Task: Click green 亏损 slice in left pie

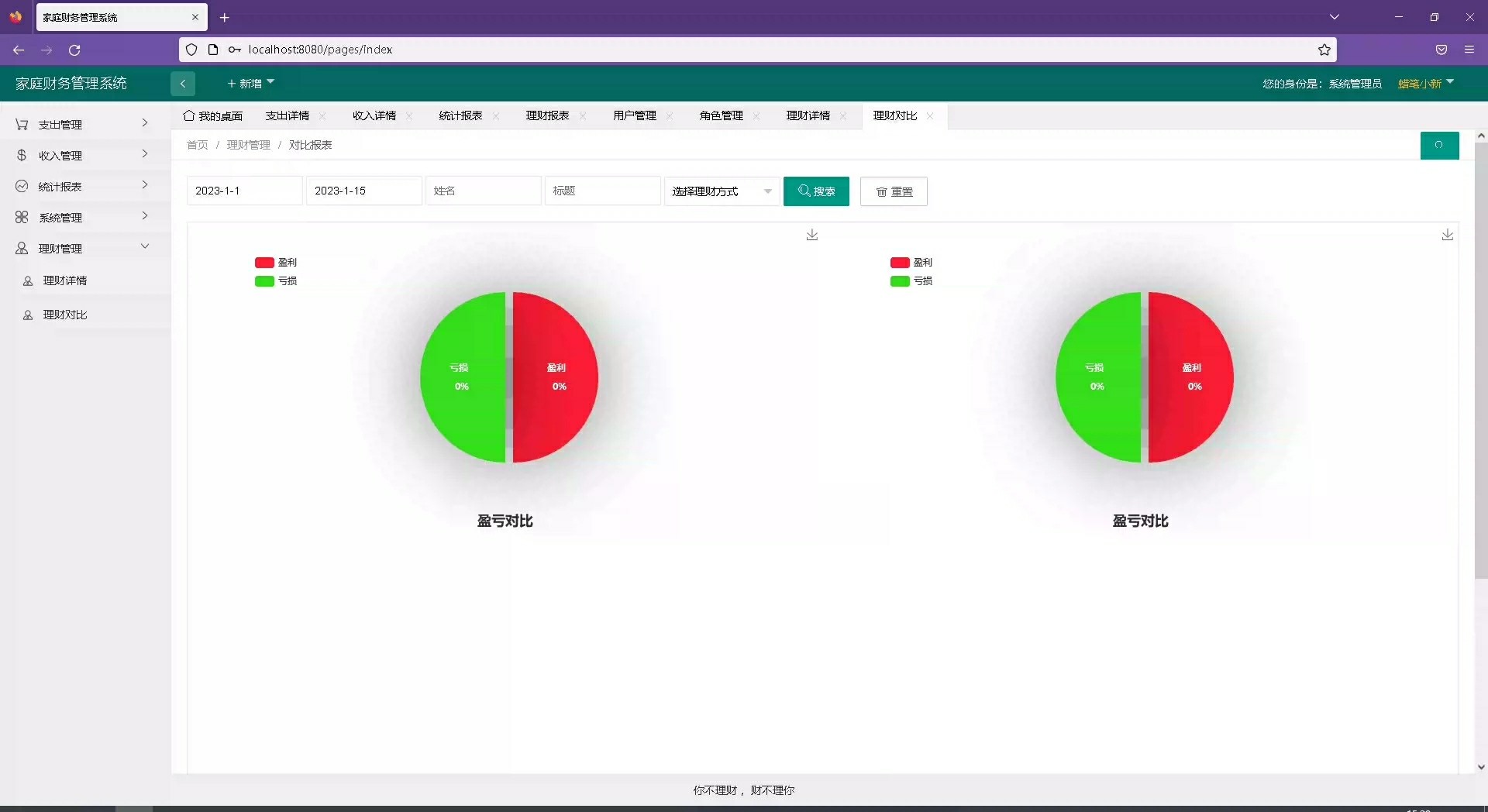Action: [x=463, y=377]
